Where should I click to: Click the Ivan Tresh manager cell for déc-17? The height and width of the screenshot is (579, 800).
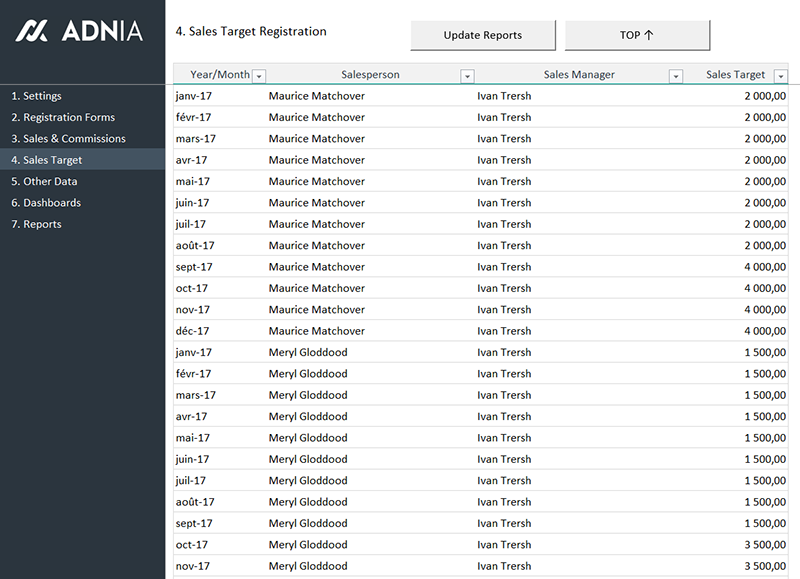tap(504, 331)
